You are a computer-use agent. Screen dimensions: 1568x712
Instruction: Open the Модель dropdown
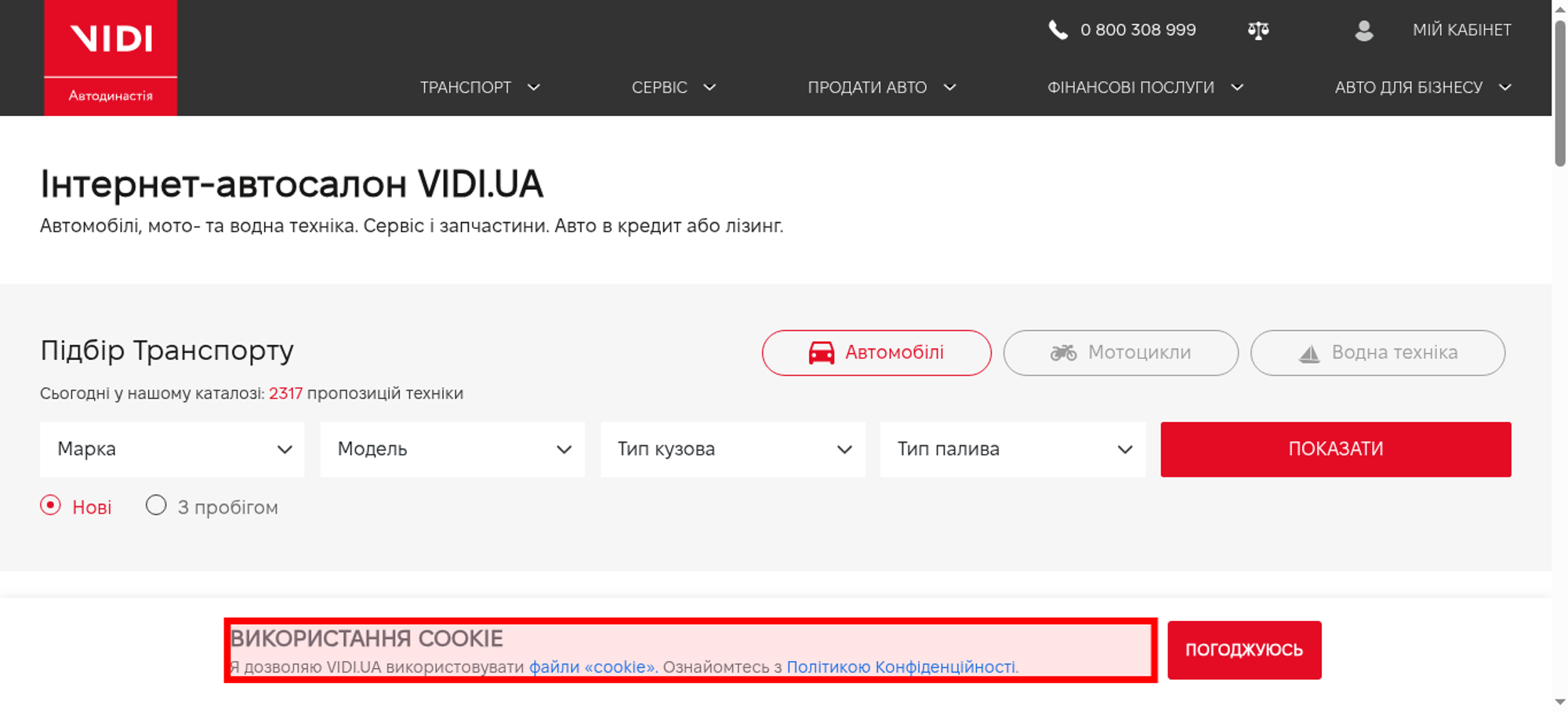(x=452, y=449)
